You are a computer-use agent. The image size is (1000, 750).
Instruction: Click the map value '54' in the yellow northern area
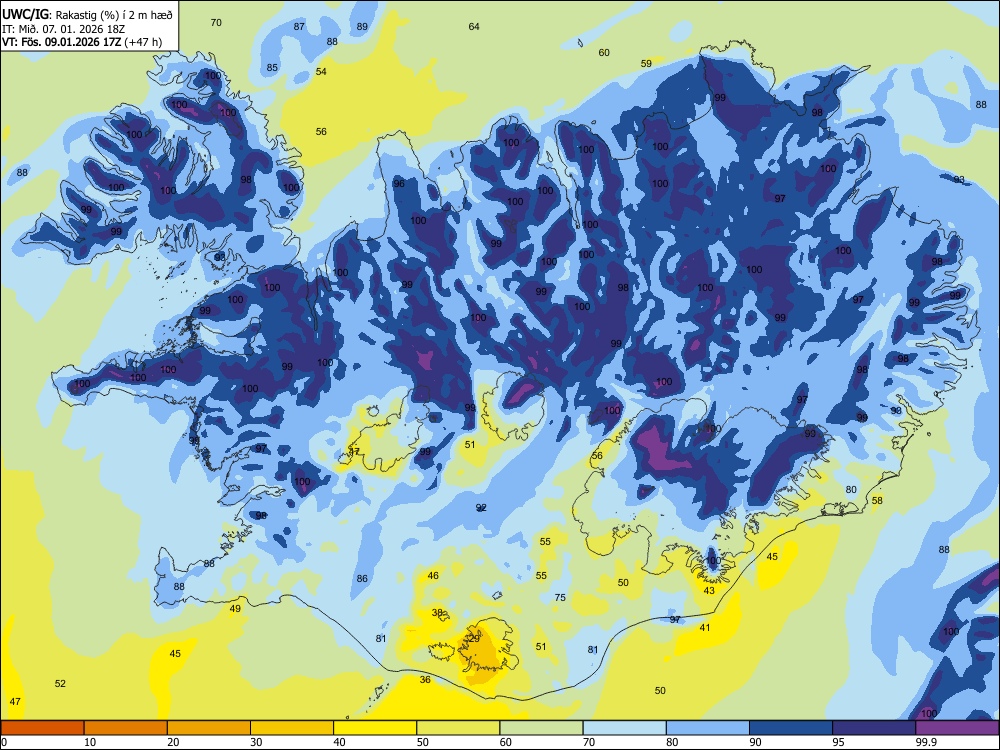coord(321,71)
